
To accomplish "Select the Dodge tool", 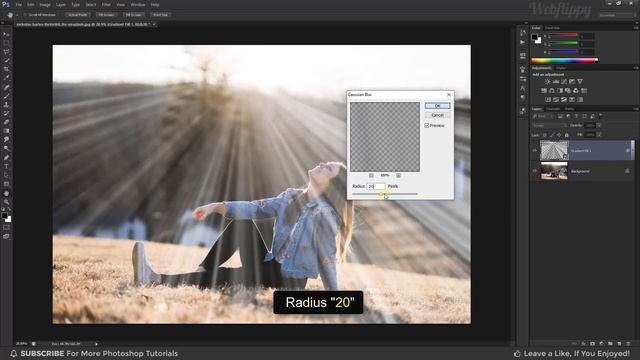I will click(x=6, y=149).
